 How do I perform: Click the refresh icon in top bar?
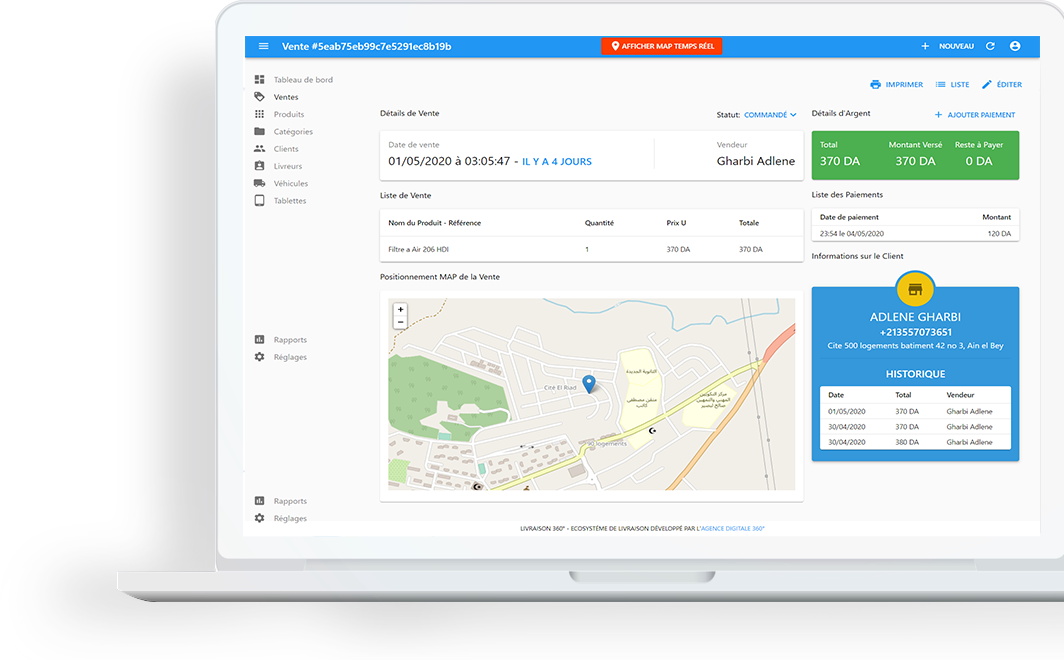point(990,46)
